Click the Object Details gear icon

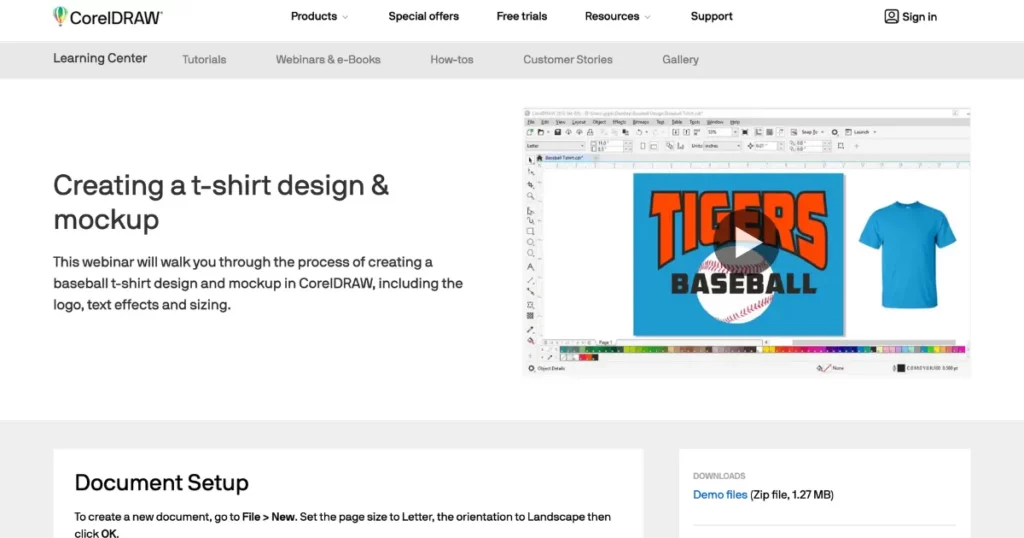point(531,368)
